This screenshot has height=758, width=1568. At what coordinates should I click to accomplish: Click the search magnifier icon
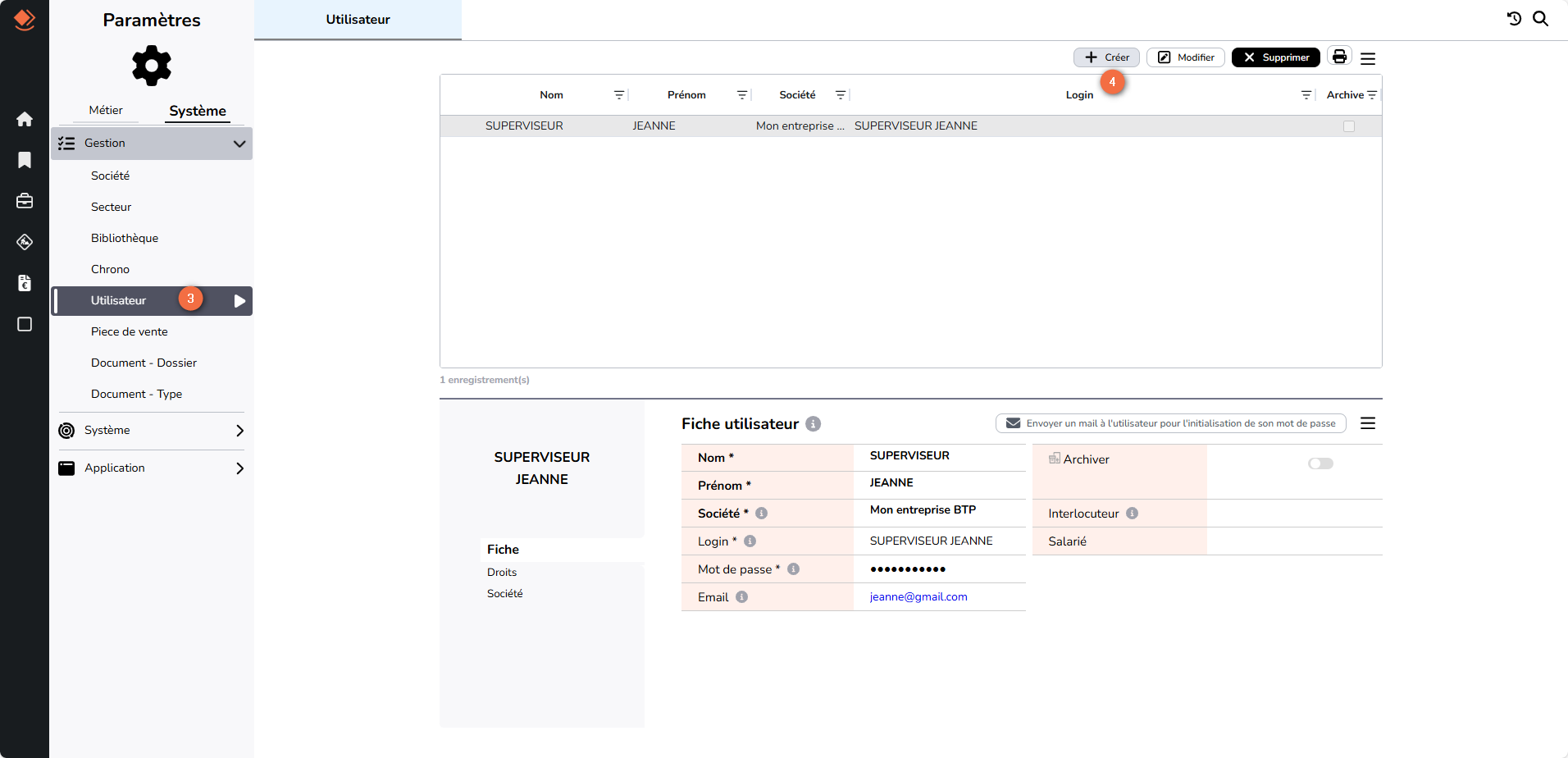coord(1541,19)
